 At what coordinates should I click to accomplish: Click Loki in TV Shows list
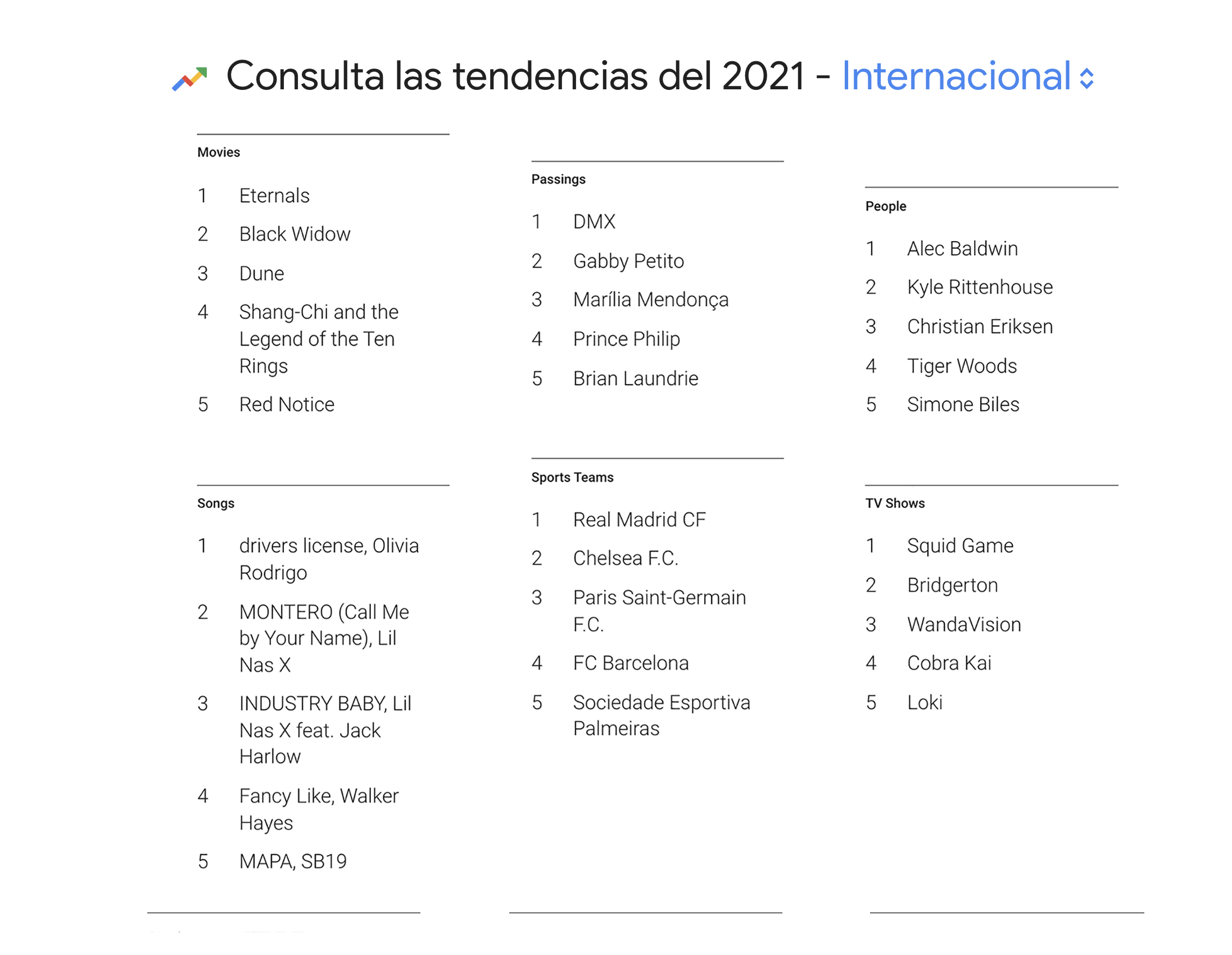pos(924,702)
